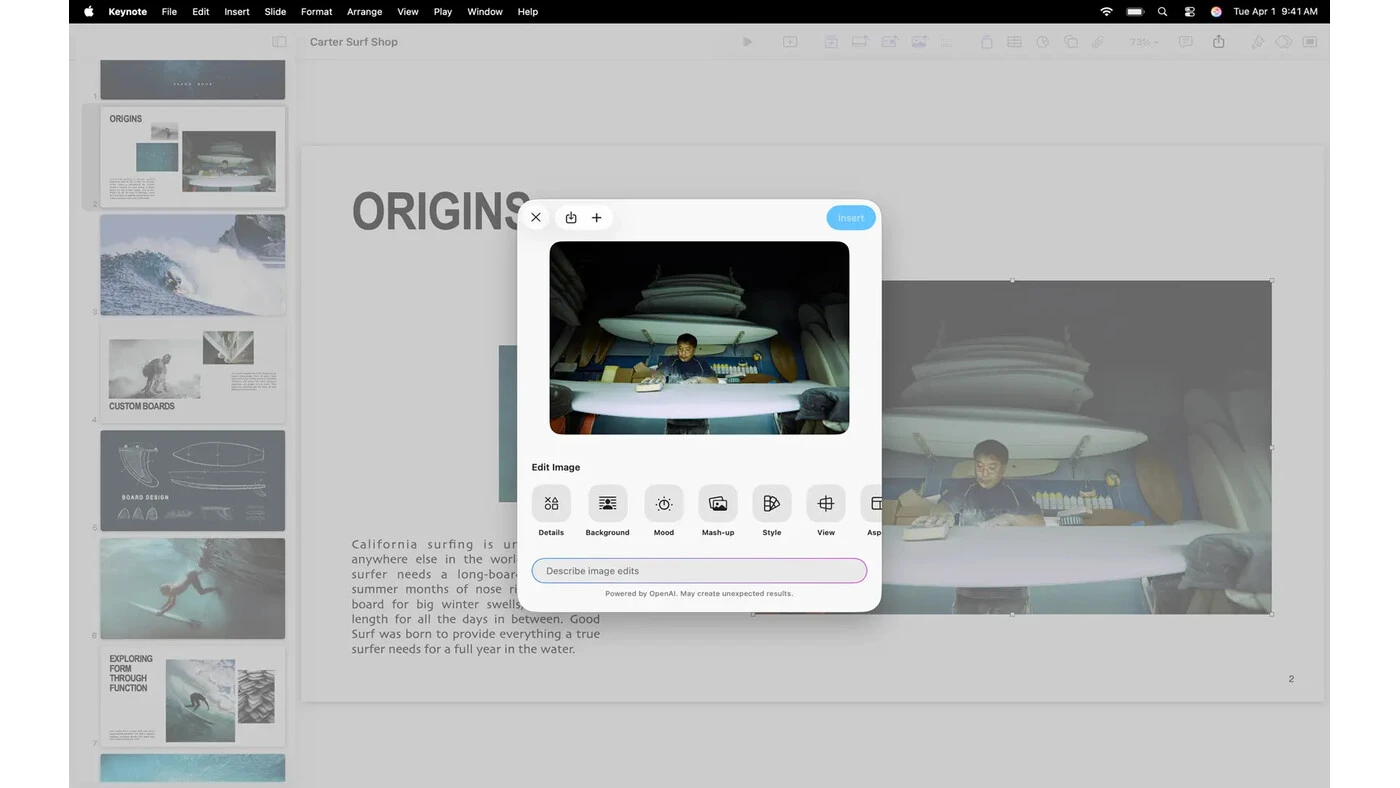Image resolution: width=1400 pixels, height=788 pixels.
Task: Close the Edit Image dialog
Action: (536, 217)
